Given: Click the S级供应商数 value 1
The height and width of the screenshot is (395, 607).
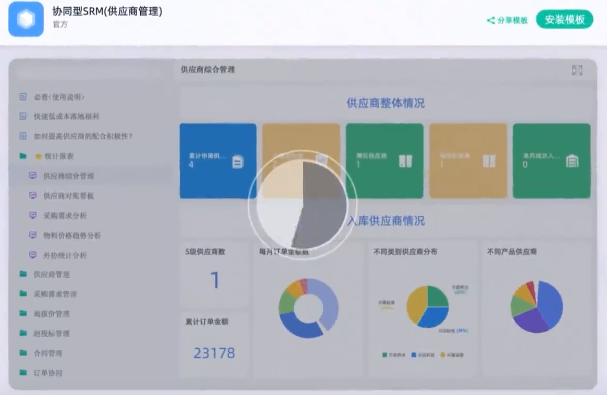Looking at the screenshot, I should pos(215,280).
